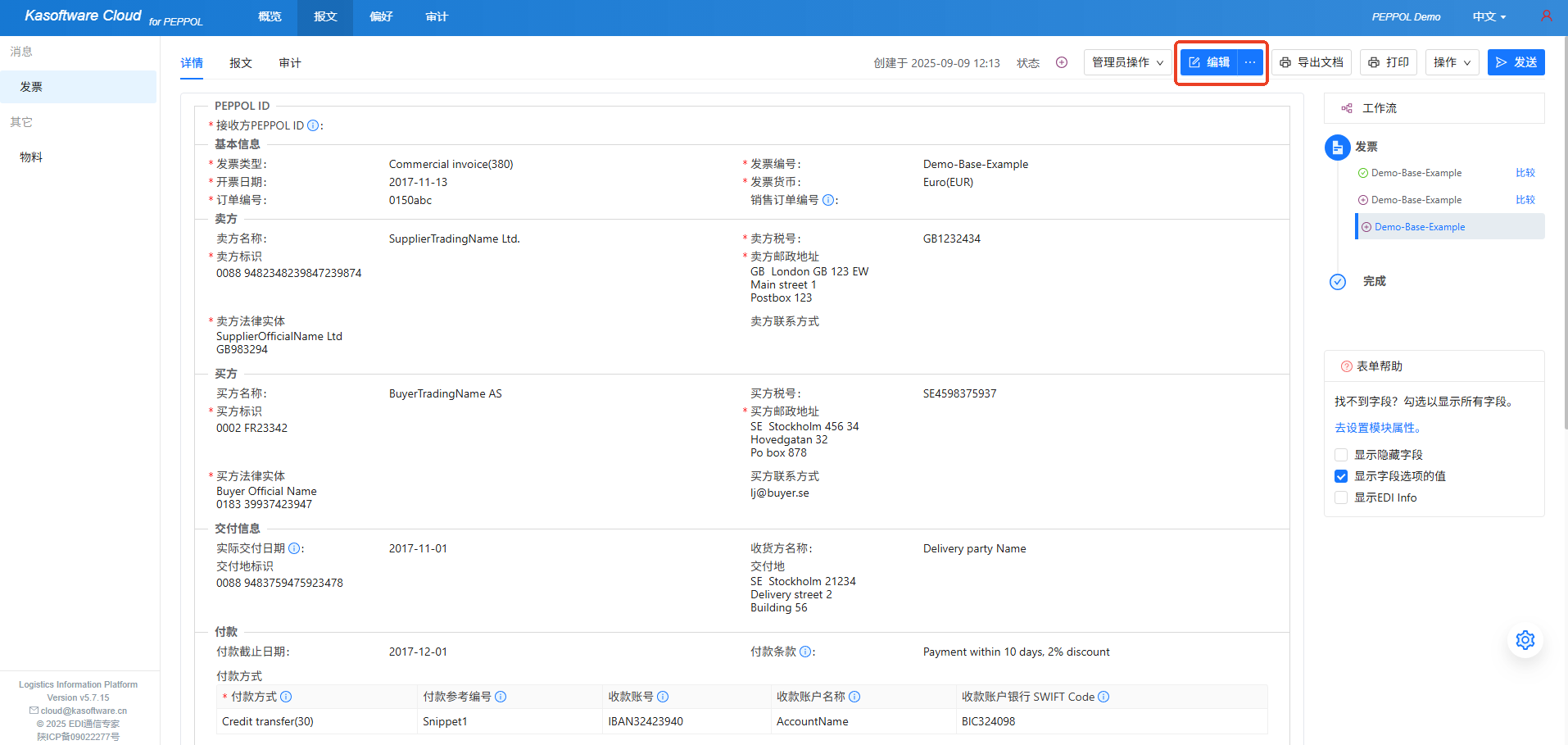Click the 发送 send button
This screenshot has height=745, width=1568.
coord(1516,62)
